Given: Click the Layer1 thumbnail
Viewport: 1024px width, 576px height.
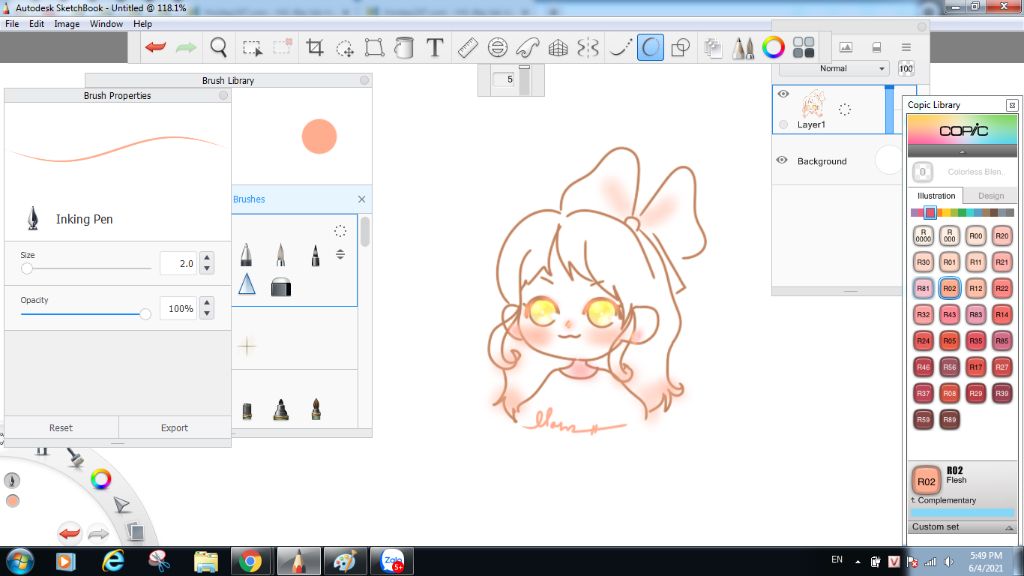Looking at the screenshot, I should [x=812, y=104].
